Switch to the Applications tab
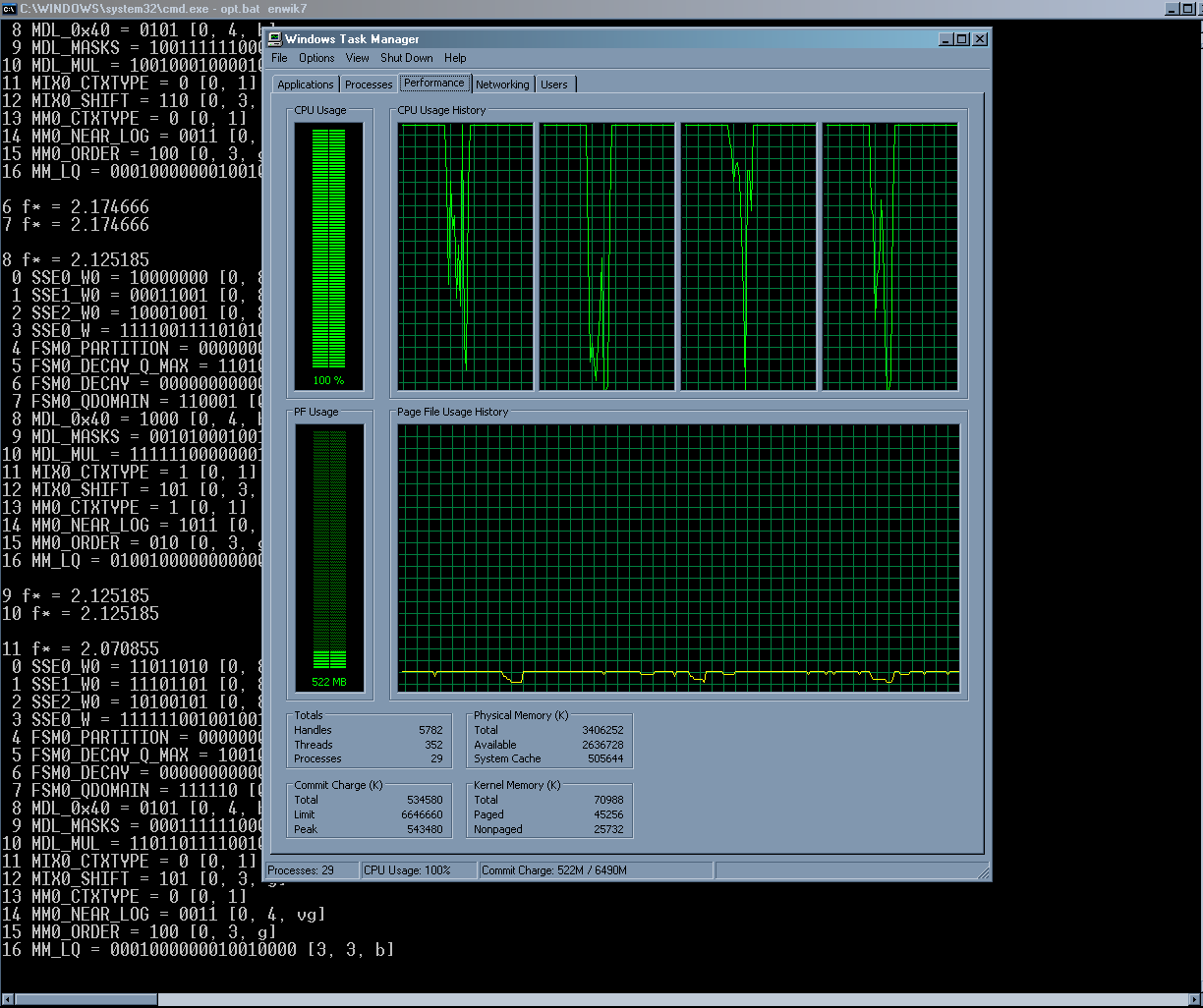 306,84
